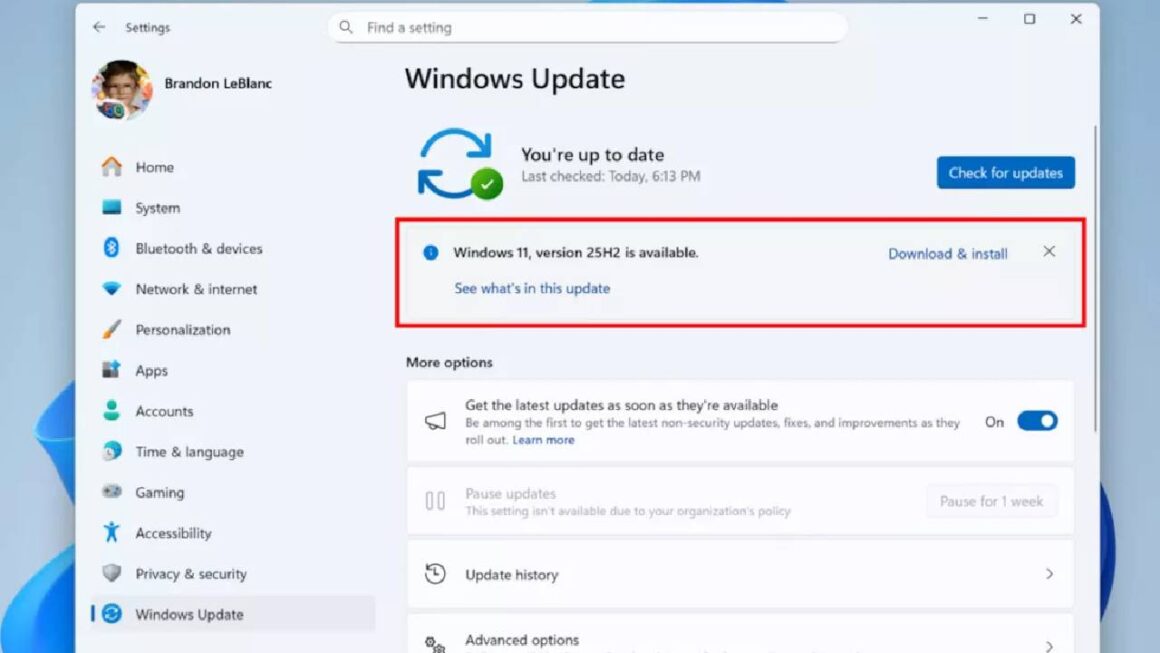1160x653 pixels.
Task: Click the System monitor icon
Action: [x=112, y=207]
